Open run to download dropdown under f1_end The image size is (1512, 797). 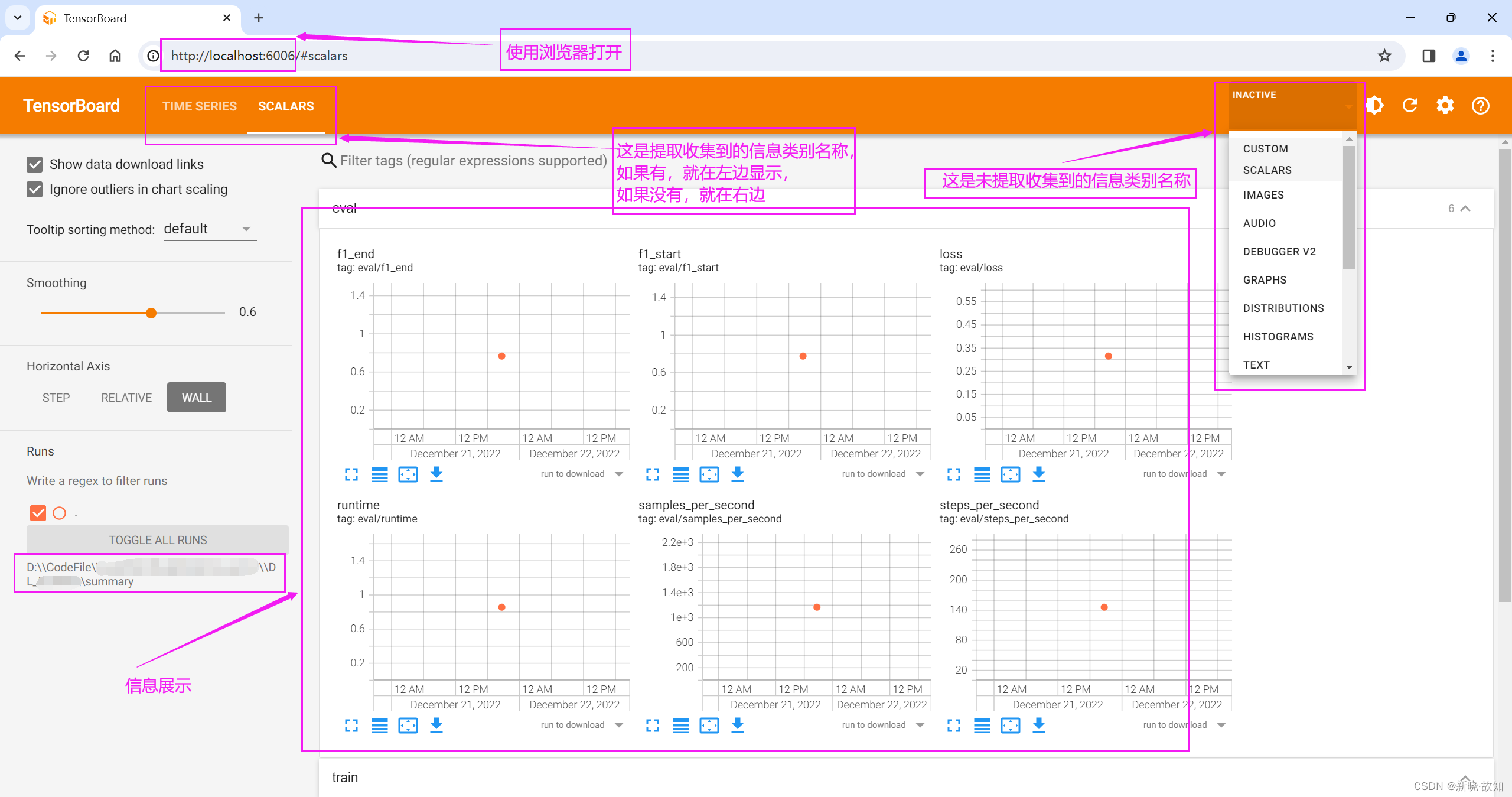(584, 474)
